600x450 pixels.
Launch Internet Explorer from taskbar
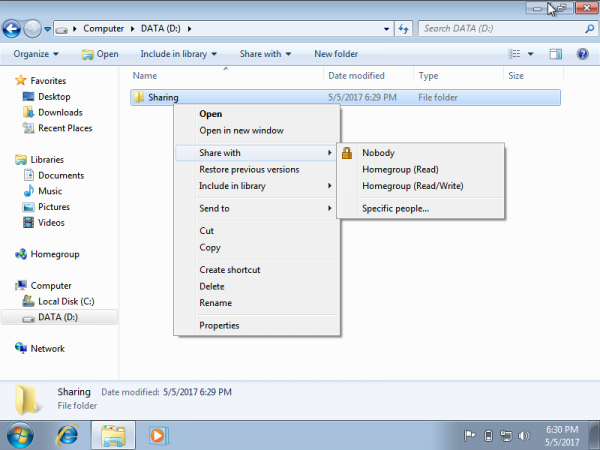point(67,435)
